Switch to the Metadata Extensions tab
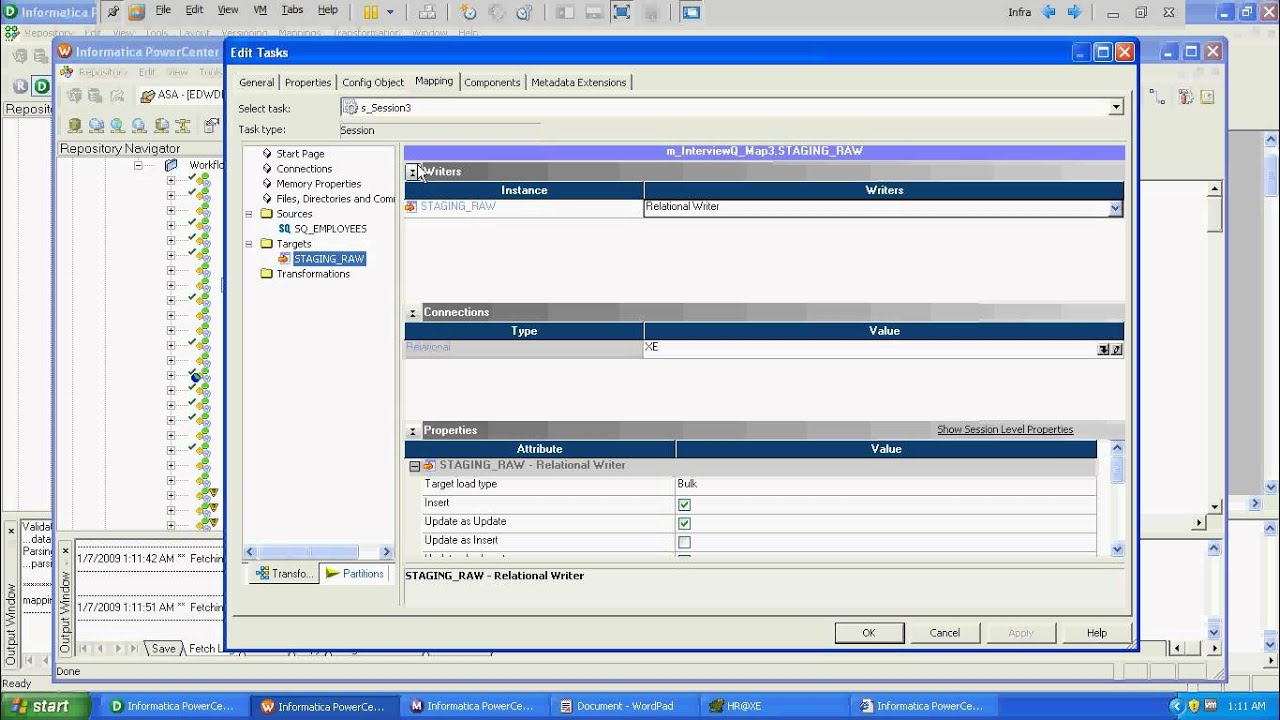This screenshot has width=1280, height=720. [x=579, y=82]
